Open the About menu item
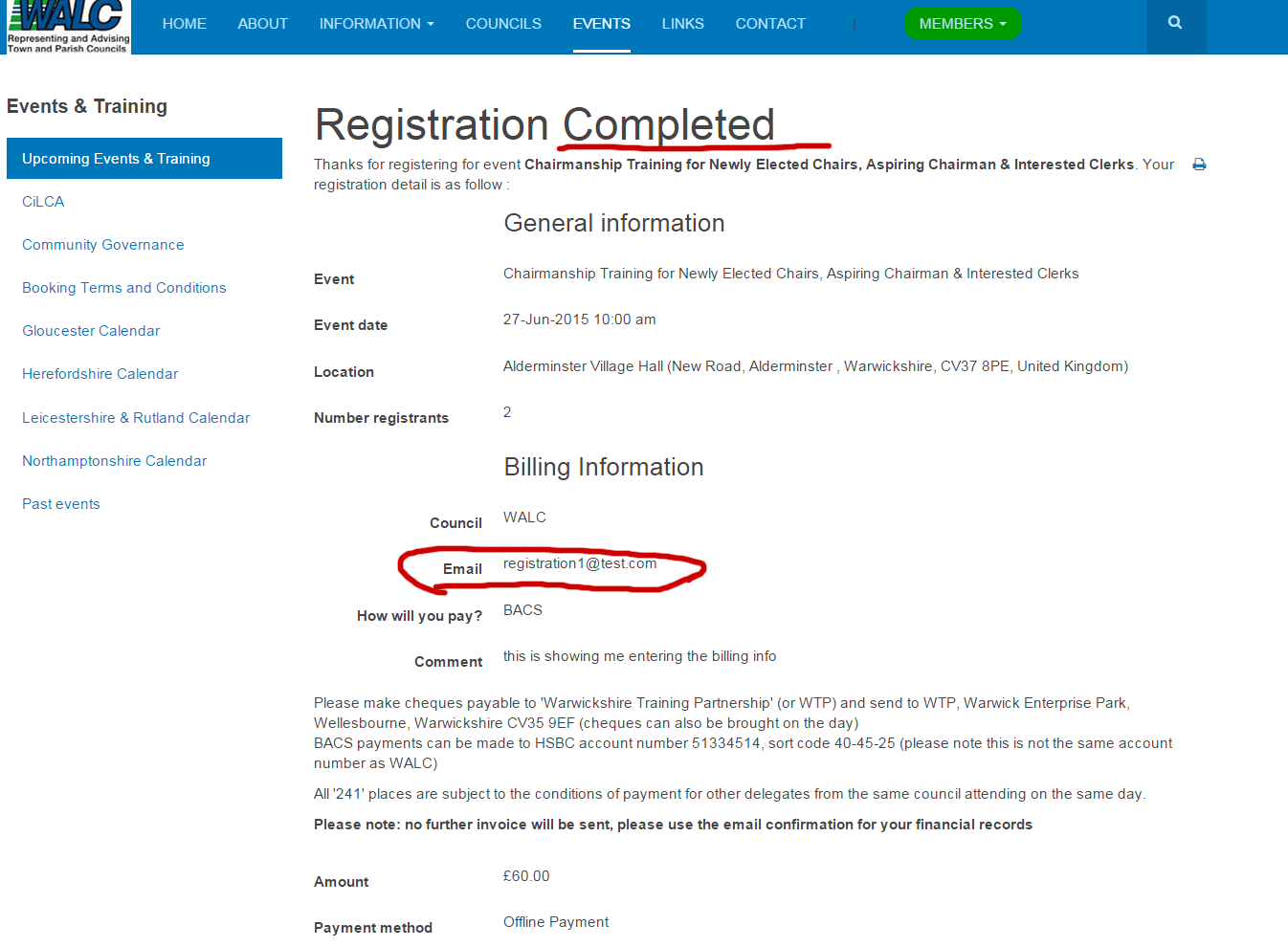 (x=262, y=24)
